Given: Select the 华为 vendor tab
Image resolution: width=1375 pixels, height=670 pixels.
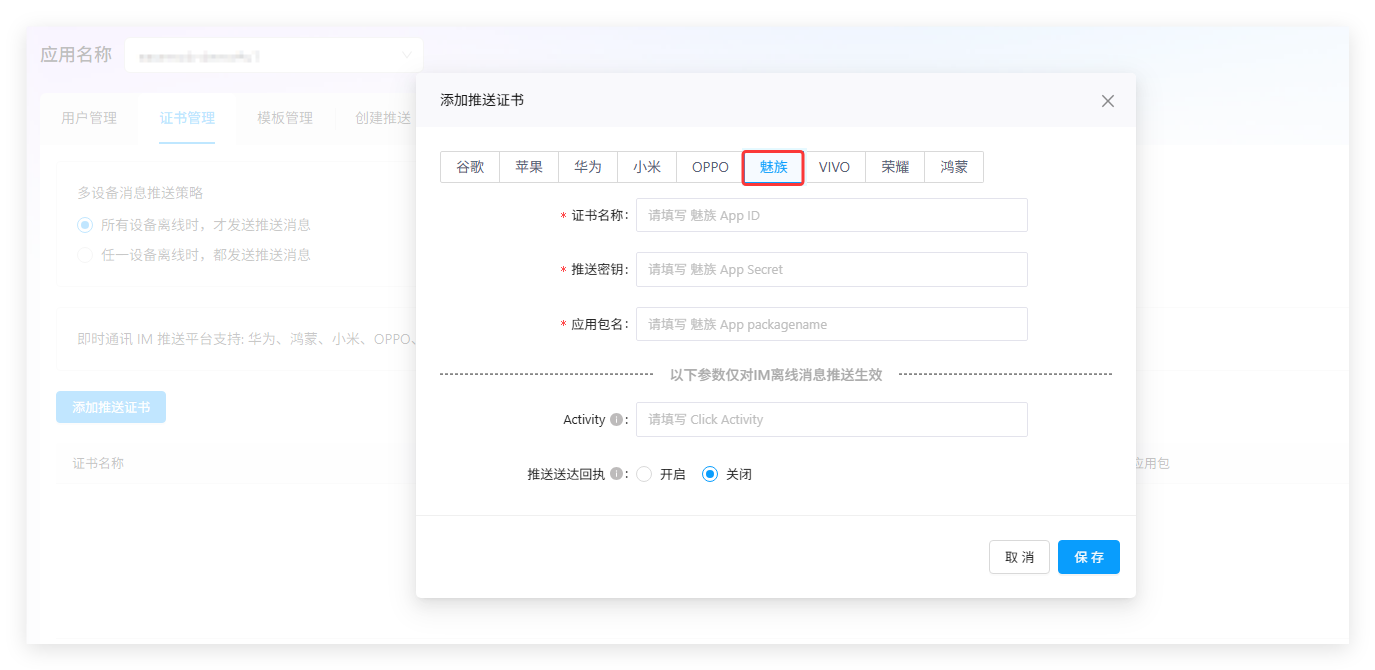Looking at the screenshot, I should pos(588,167).
